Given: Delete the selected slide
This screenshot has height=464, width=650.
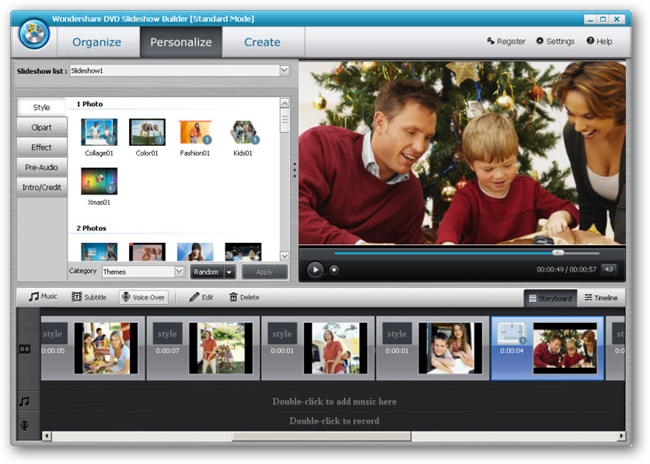Looking at the screenshot, I should tap(244, 297).
